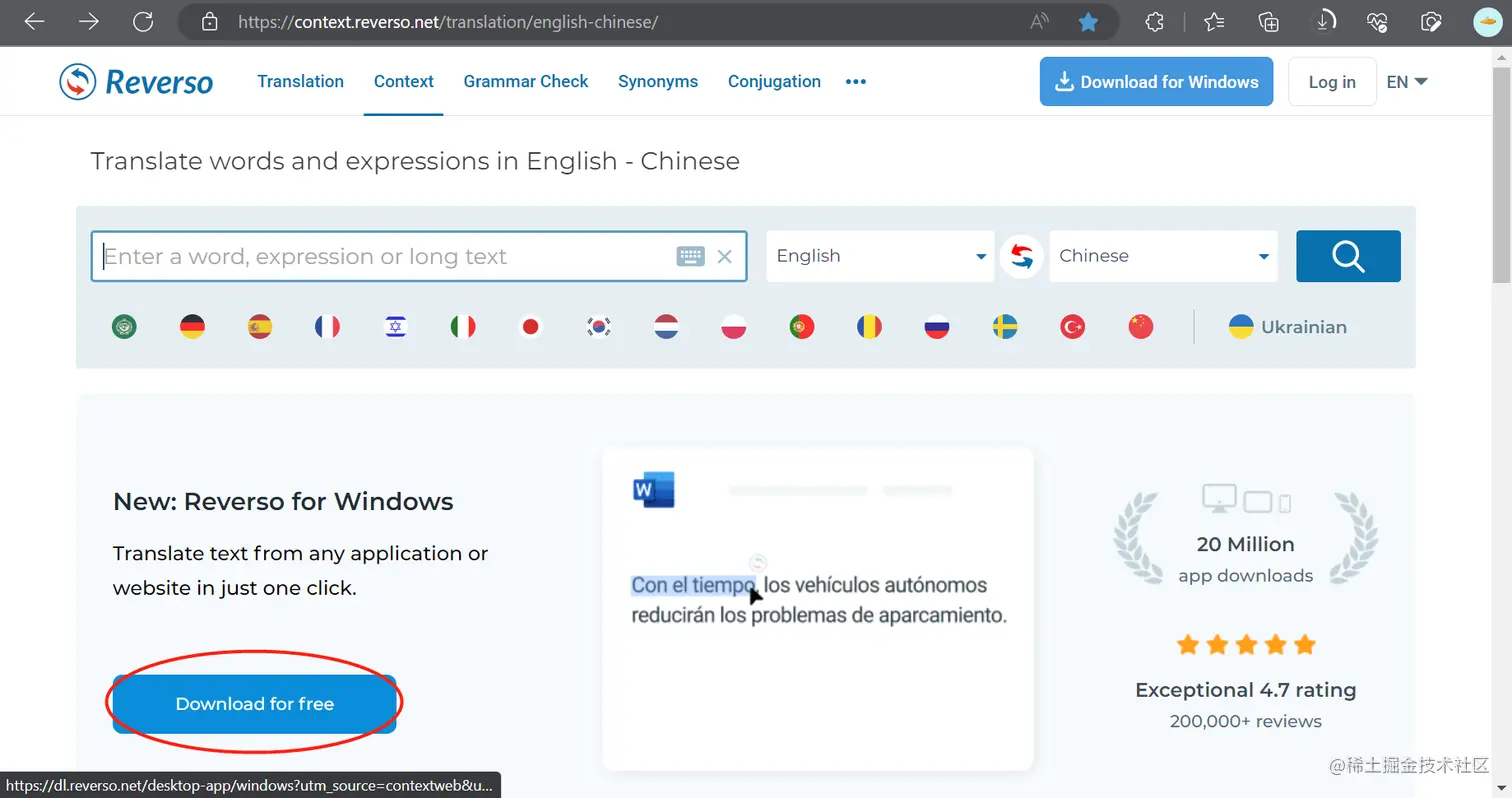Choose the Hebrew (Israel) flag
This screenshot has width=1512, height=798.
(x=395, y=327)
